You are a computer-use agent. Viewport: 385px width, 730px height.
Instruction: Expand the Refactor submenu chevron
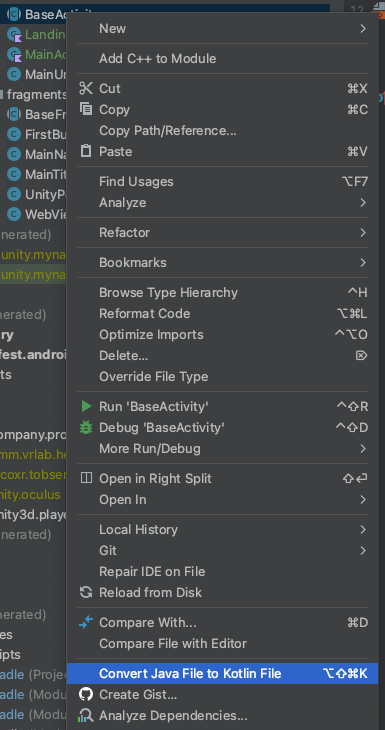click(363, 232)
